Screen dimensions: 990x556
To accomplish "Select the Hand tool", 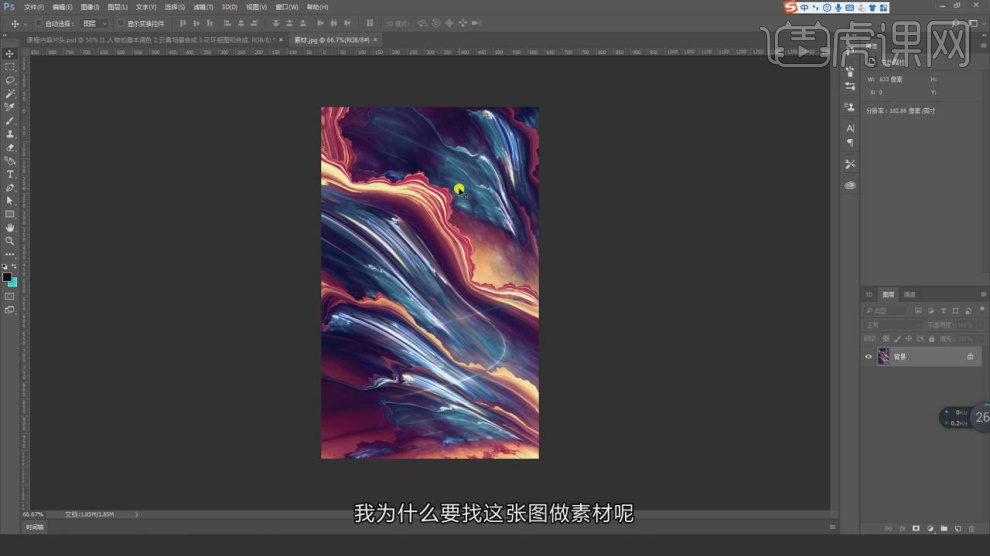I will click(x=9, y=227).
